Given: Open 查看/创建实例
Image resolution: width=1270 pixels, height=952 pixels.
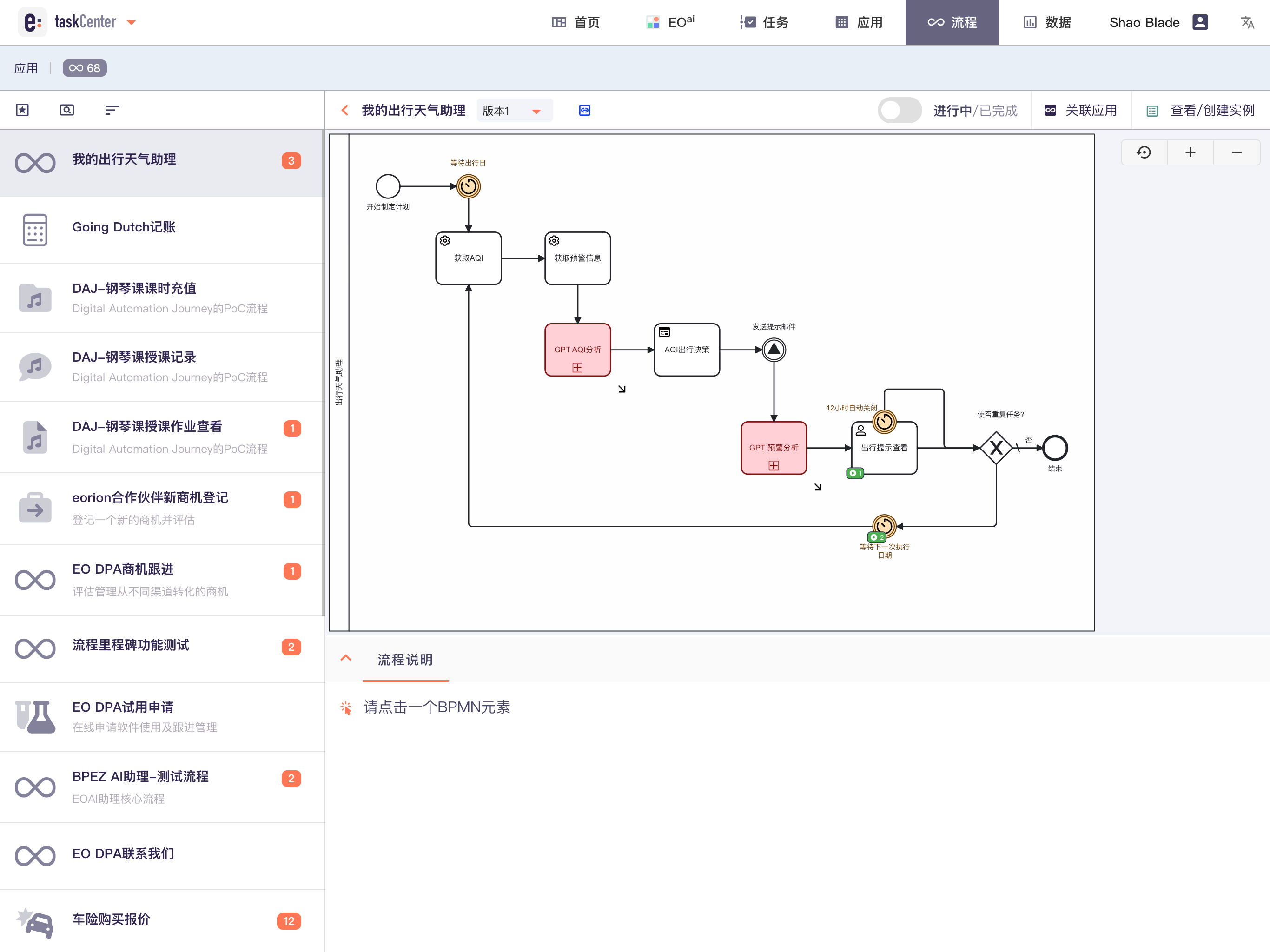Looking at the screenshot, I should (1201, 110).
